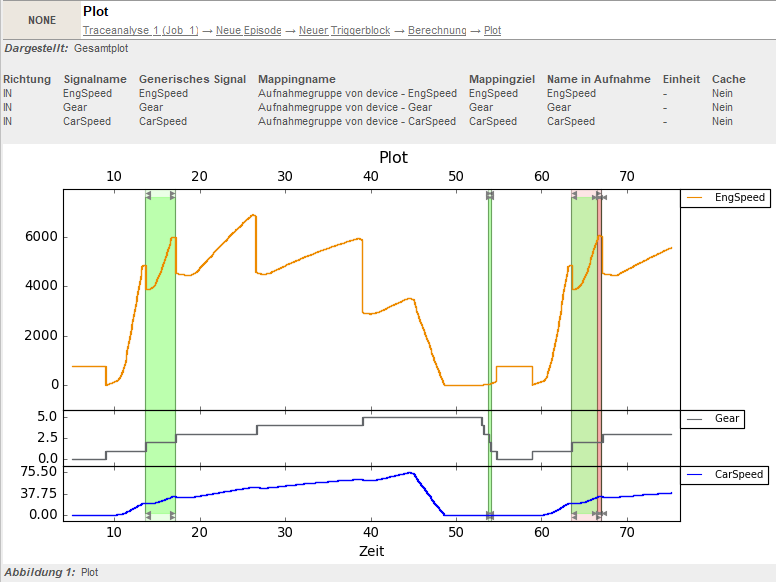Screen dimensions: 777x582
Task: Click the narrow green marker near 54
Action: point(490,355)
